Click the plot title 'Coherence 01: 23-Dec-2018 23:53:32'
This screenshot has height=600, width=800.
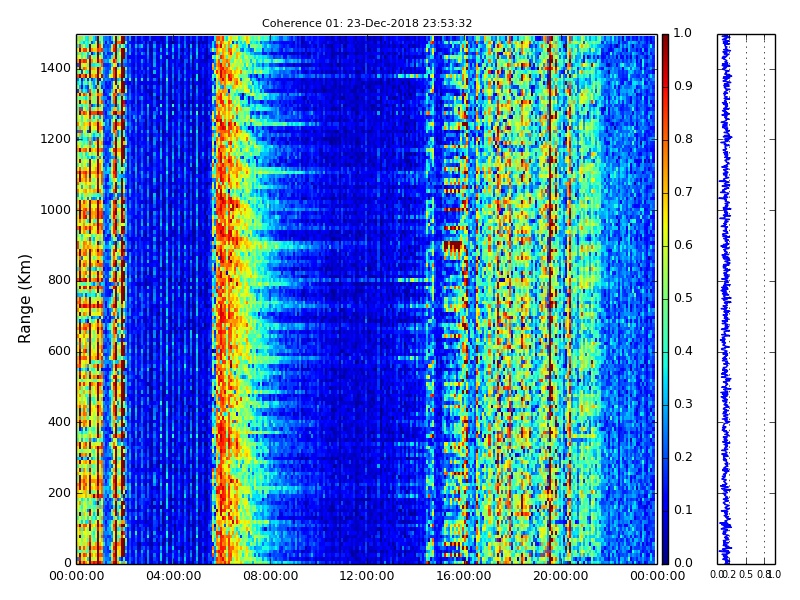click(x=367, y=23)
